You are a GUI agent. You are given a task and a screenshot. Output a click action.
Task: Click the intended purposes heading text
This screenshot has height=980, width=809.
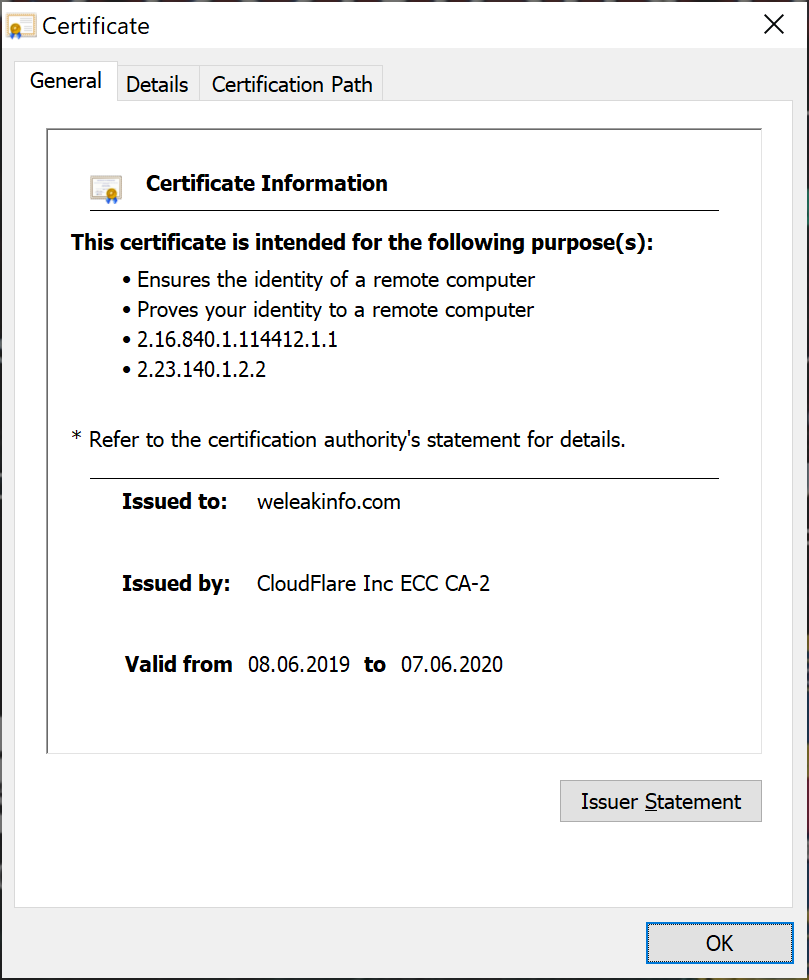click(x=361, y=242)
